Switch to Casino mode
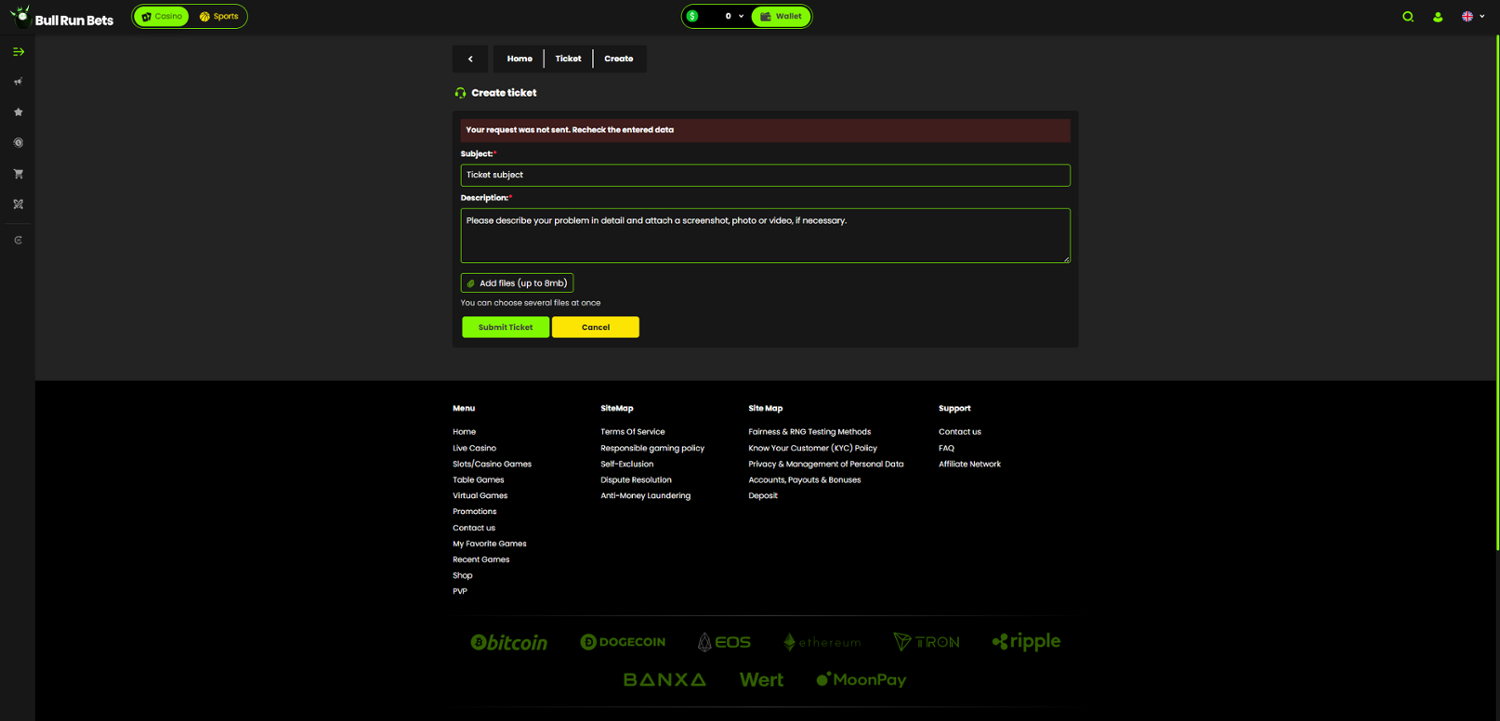 [162, 17]
